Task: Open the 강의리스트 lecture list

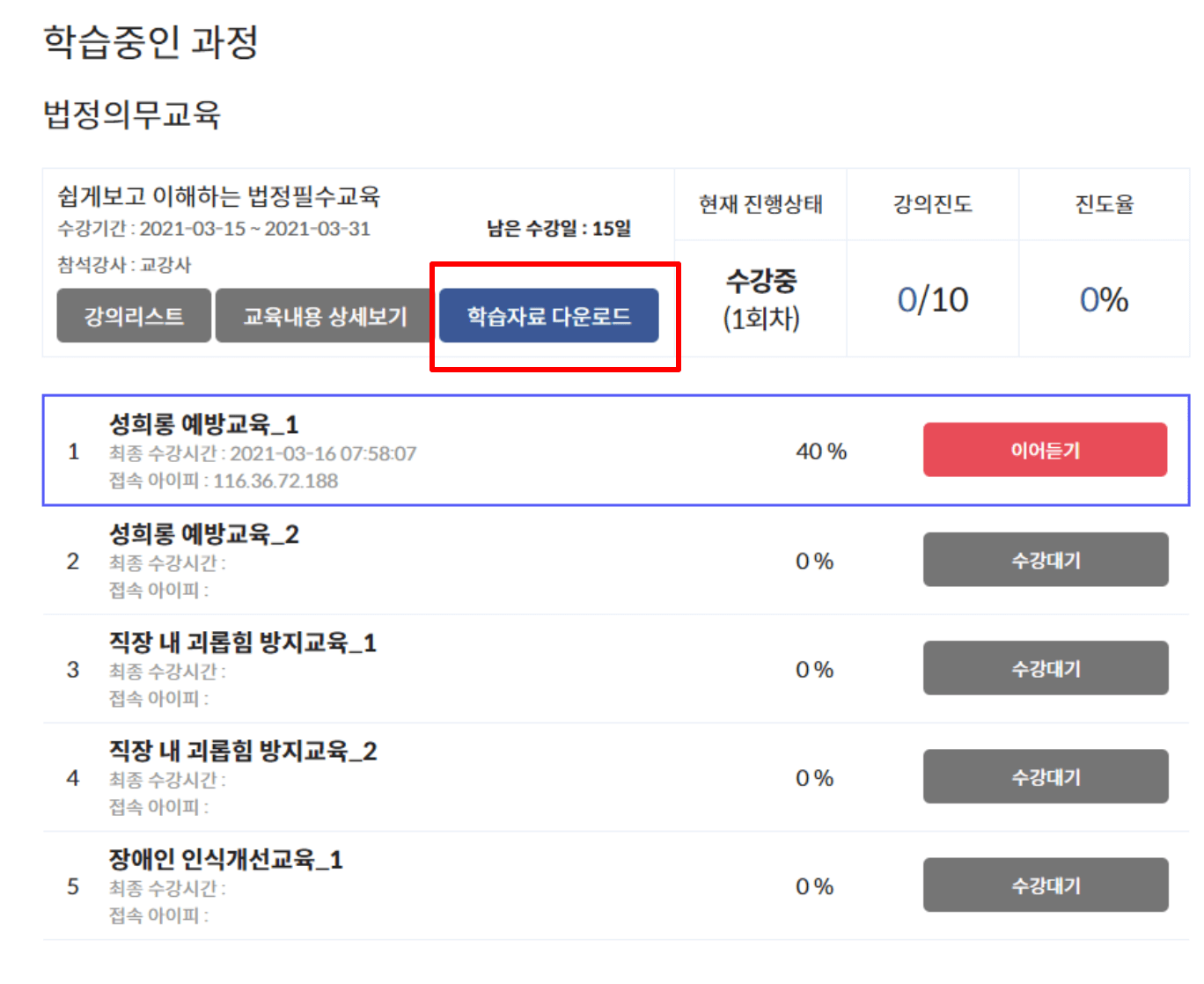Action: pyautogui.click(x=133, y=315)
